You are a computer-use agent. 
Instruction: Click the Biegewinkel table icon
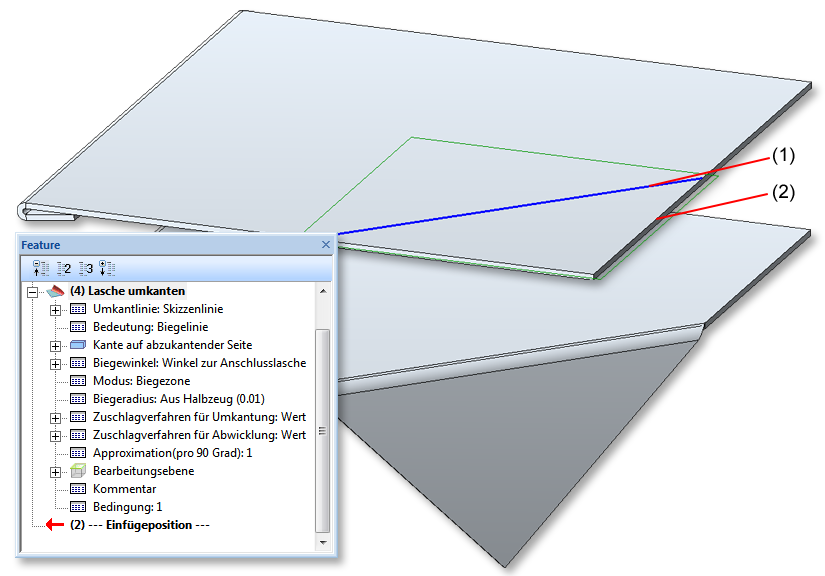[78, 363]
